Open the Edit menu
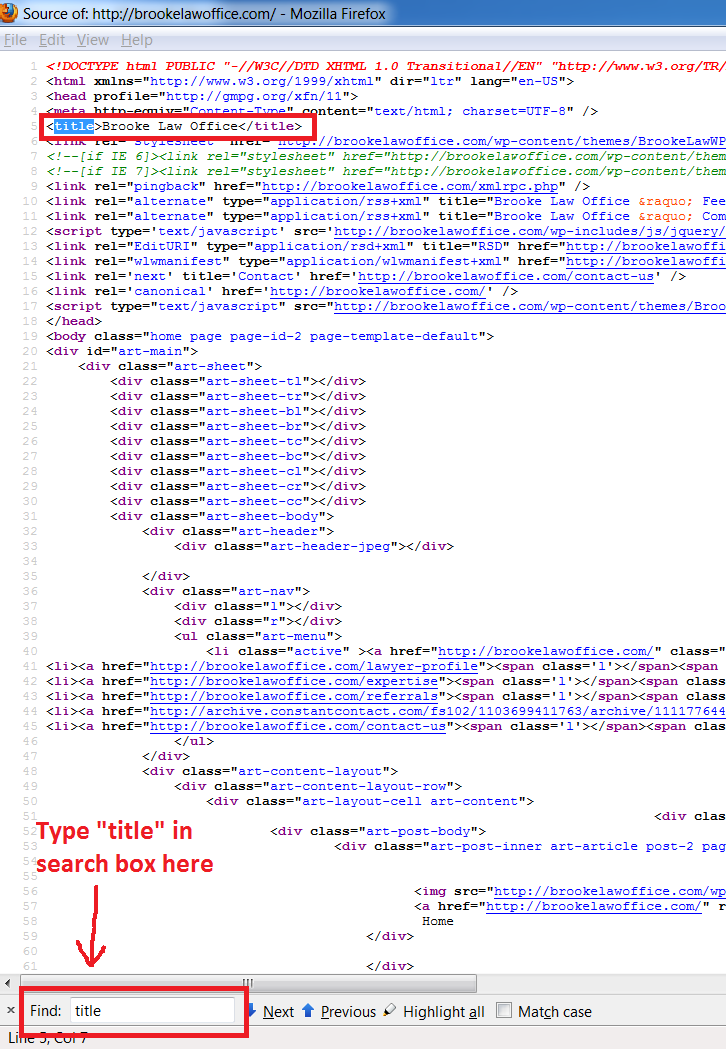Screen dimensions: 726x1050 52,40
